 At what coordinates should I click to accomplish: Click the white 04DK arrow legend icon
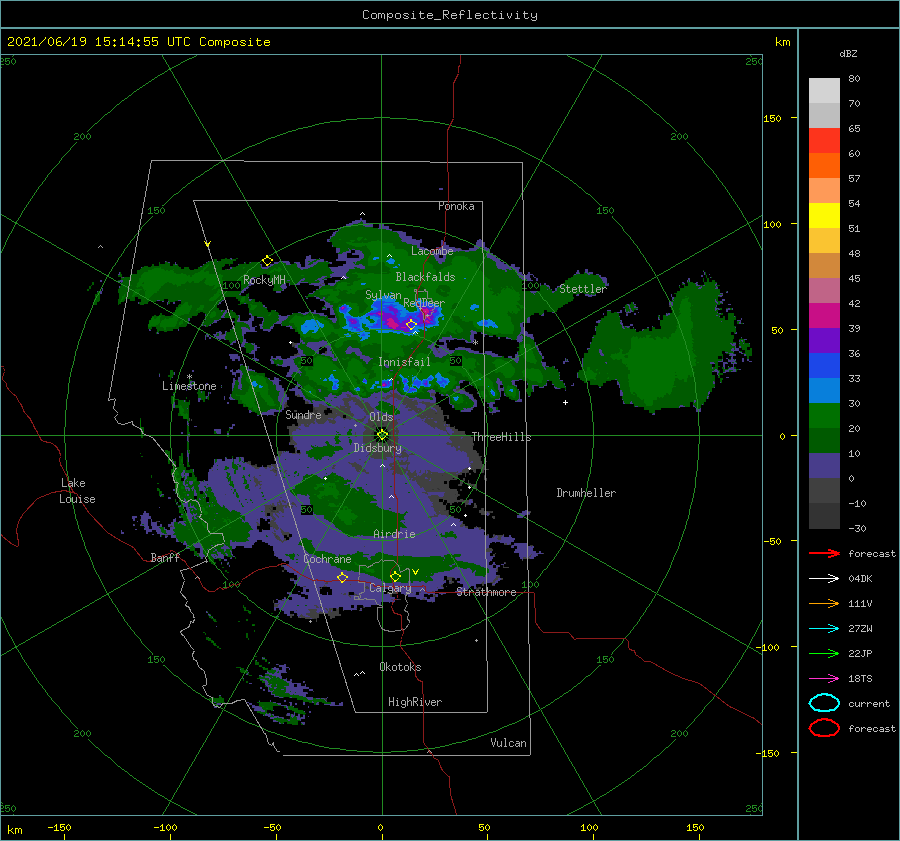tap(824, 579)
